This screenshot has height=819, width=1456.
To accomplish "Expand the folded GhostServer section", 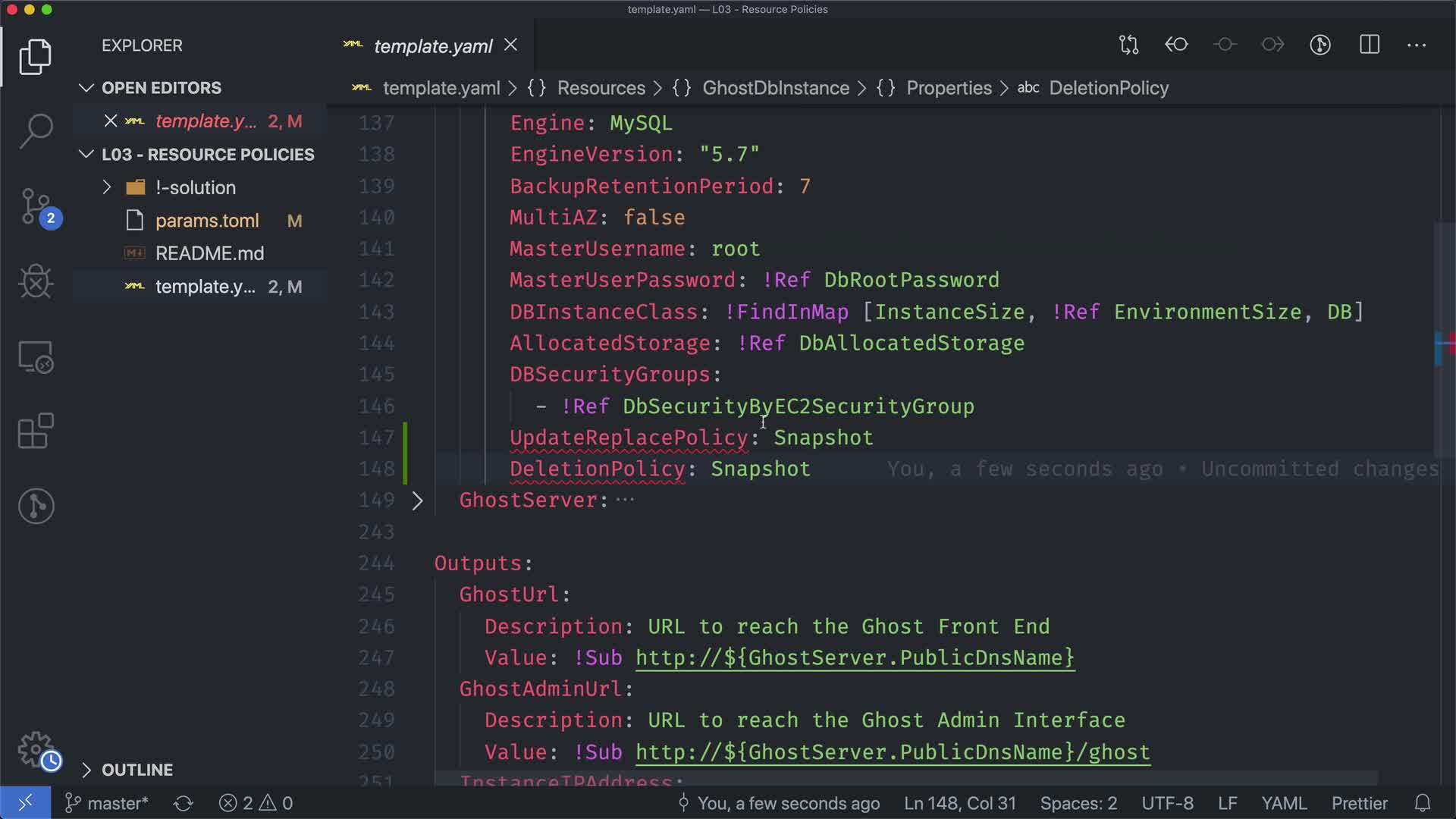I will point(417,500).
